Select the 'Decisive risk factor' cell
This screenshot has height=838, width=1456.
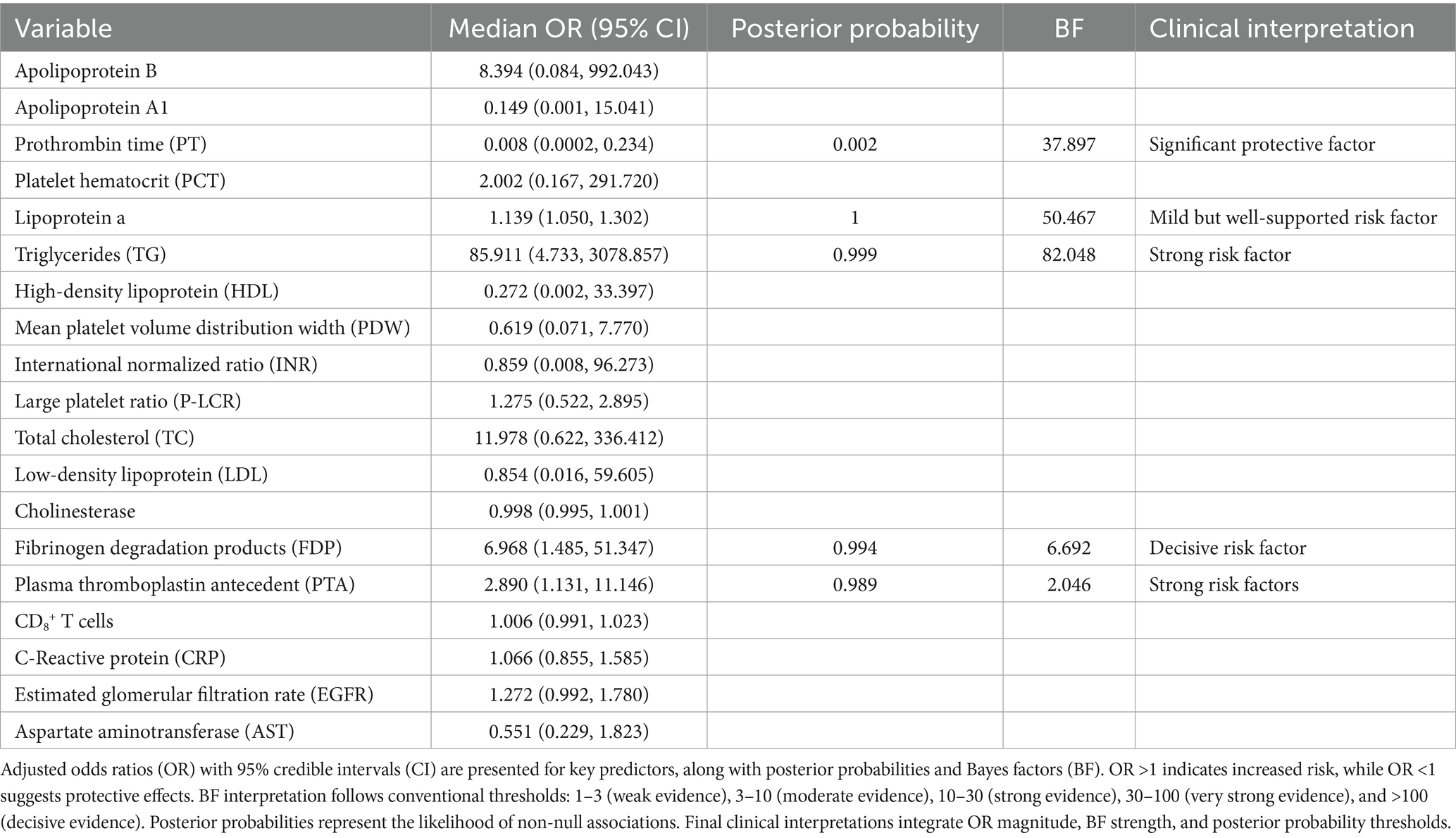pos(1227,548)
